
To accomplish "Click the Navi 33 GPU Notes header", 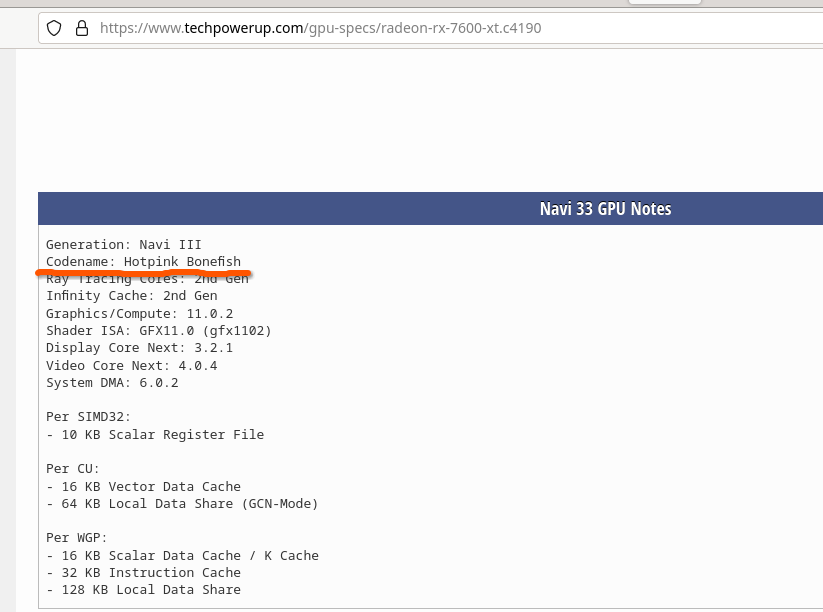I will click(605, 209).
